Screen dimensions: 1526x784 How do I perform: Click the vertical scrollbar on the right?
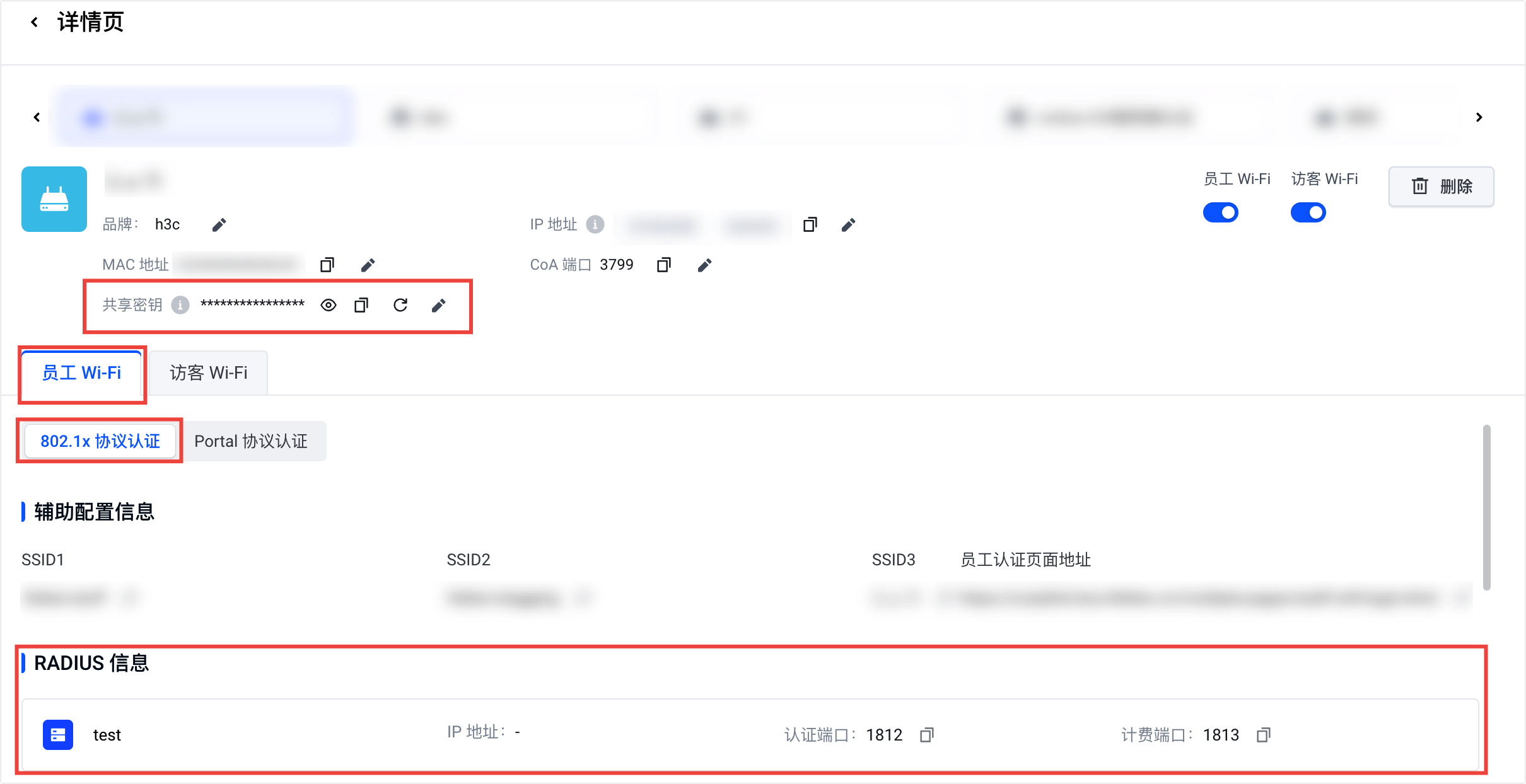point(1487,508)
